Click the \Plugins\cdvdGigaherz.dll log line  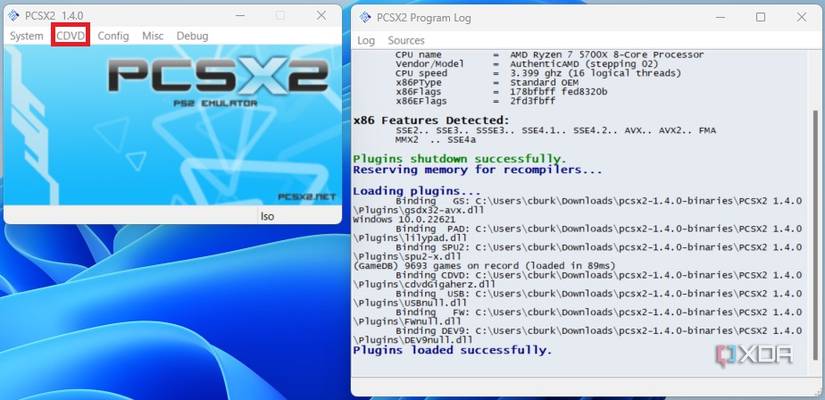click(x=424, y=284)
